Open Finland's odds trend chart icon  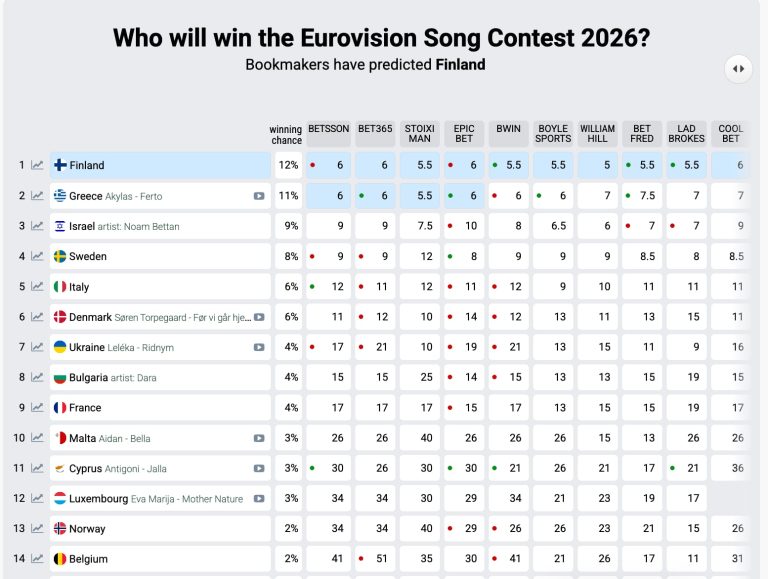37,165
